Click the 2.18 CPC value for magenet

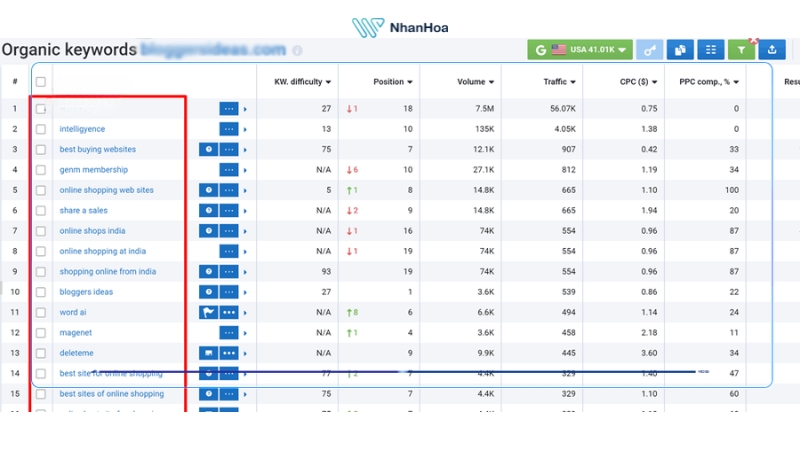(x=649, y=333)
